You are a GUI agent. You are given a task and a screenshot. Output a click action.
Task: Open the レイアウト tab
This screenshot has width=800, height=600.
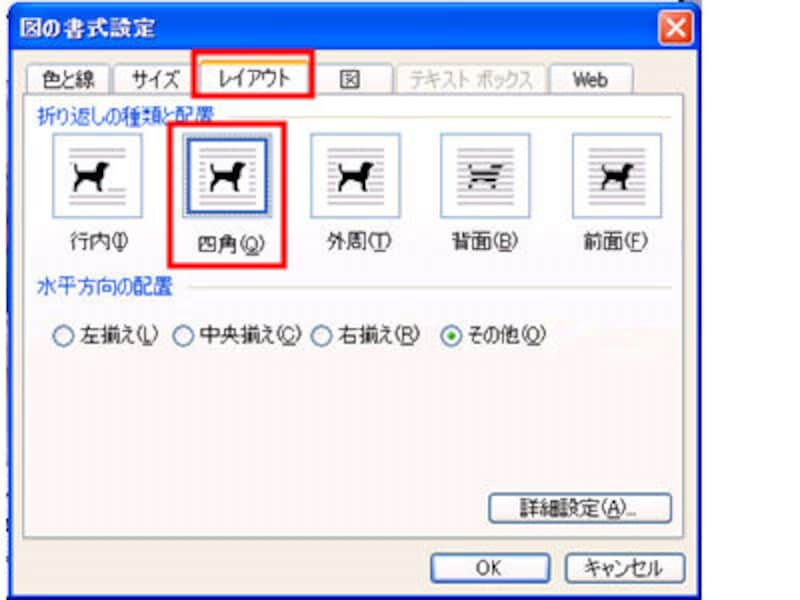tap(254, 78)
